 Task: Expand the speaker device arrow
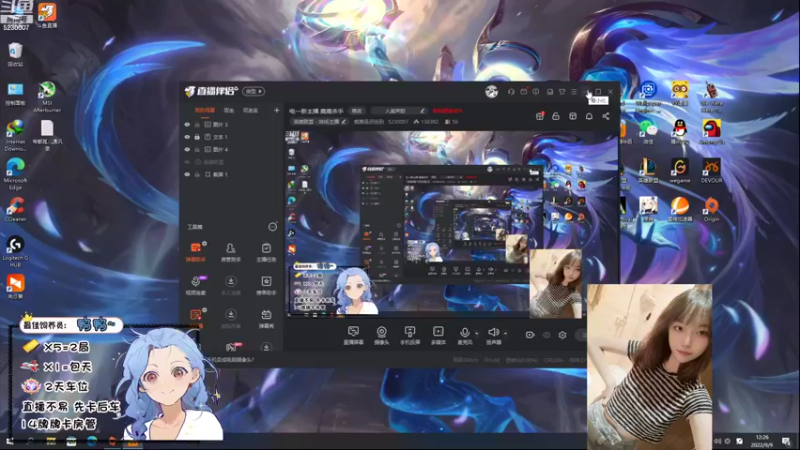[x=506, y=334]
